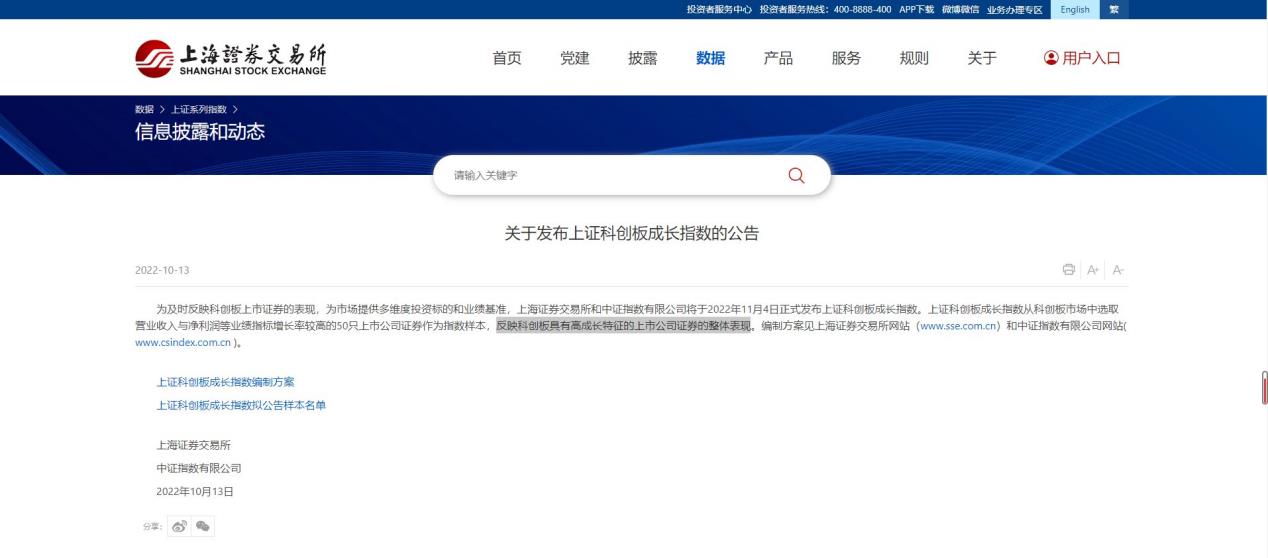Expand the 产品 menu item
Image resolution: width=1268 pixels, height=558 pixels.
pos(778,58)
